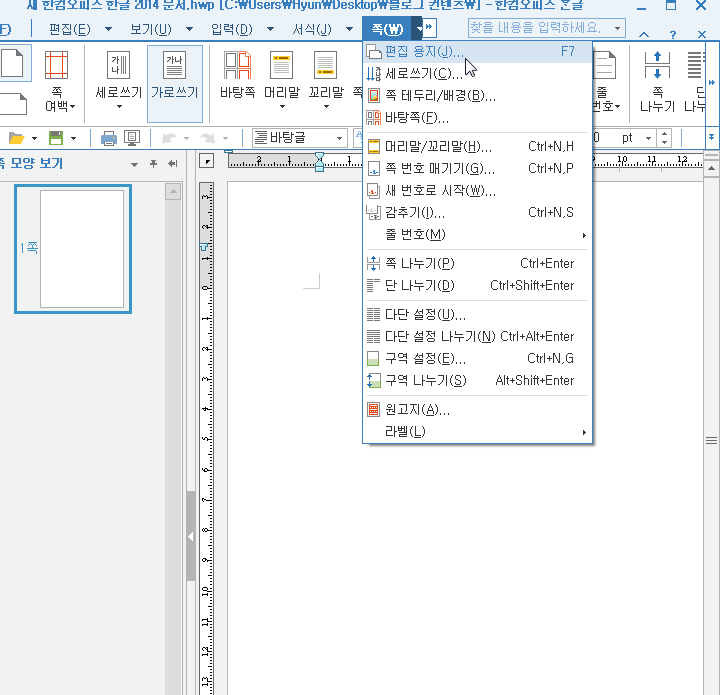Select 감추기(I) menu item
This screenshot has height=695, width=720.
477,212
